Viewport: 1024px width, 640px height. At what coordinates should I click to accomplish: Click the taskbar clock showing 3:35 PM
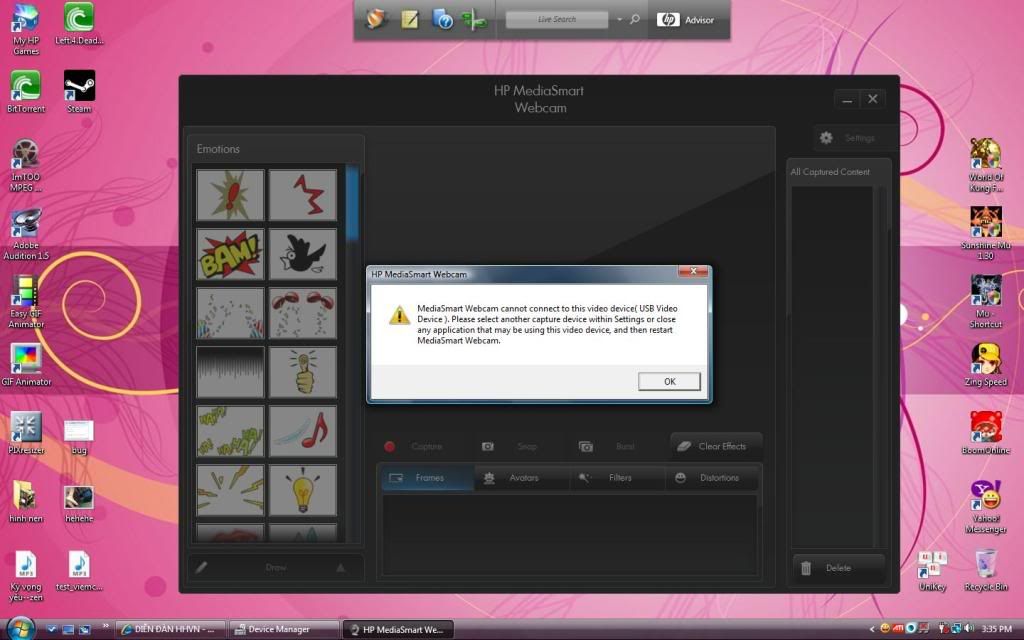point(997,629)
